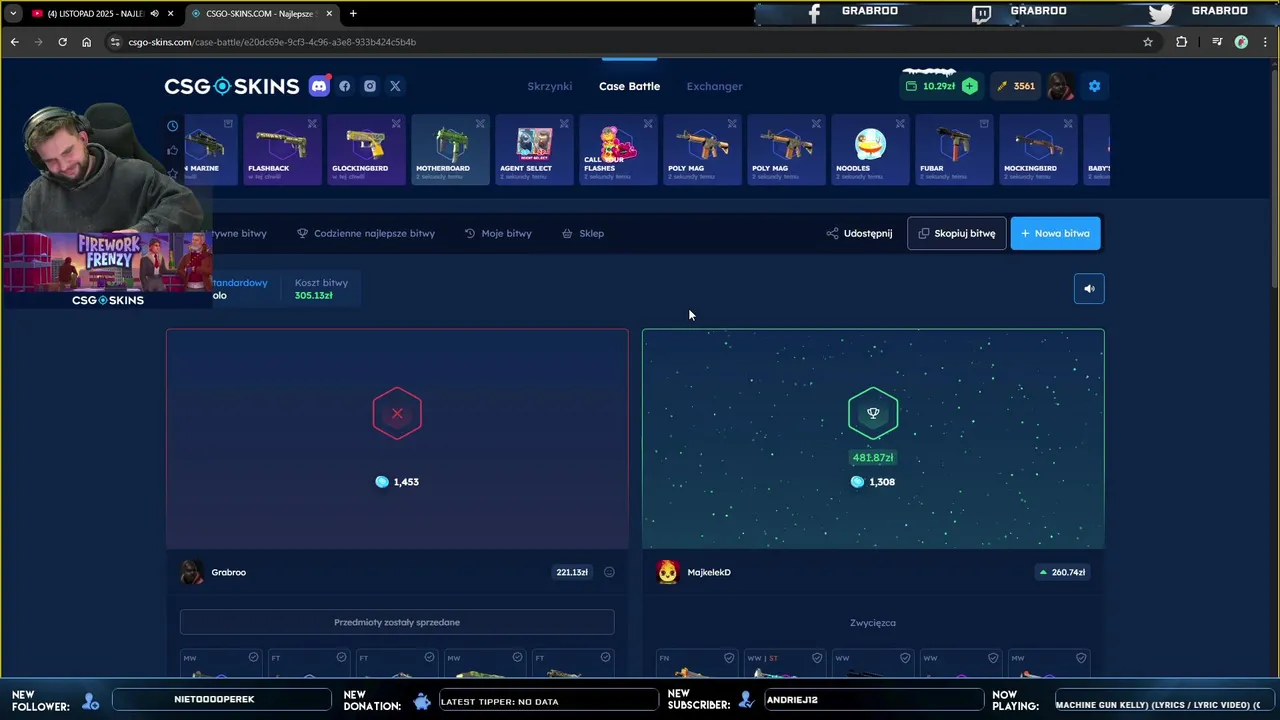This screenshot has width=1280, height=720.
Task: Click the green add-funds plus button
Action: [969, 86]
